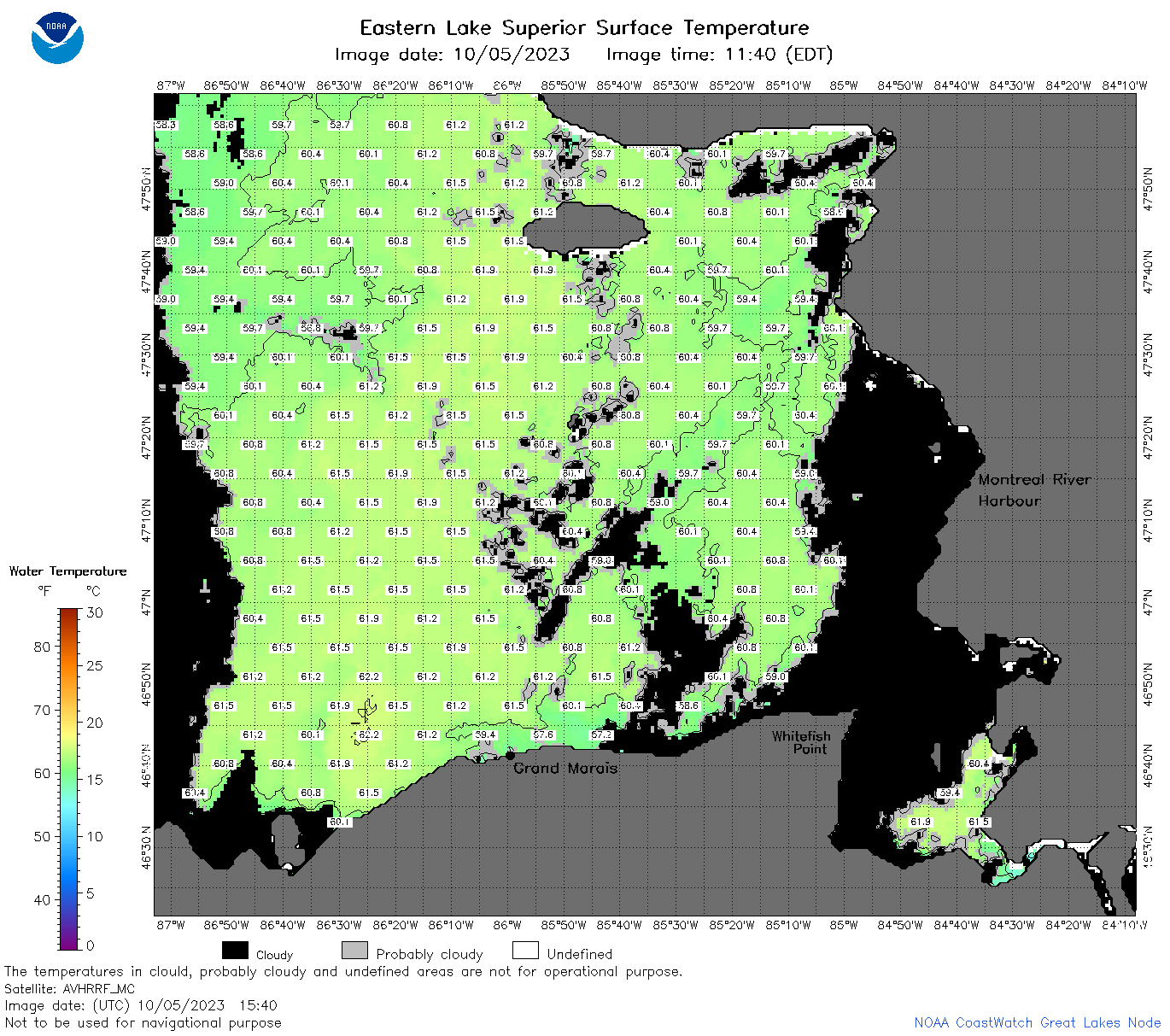Click the 50 tick on Fahrenheit scale

[42, 836]
